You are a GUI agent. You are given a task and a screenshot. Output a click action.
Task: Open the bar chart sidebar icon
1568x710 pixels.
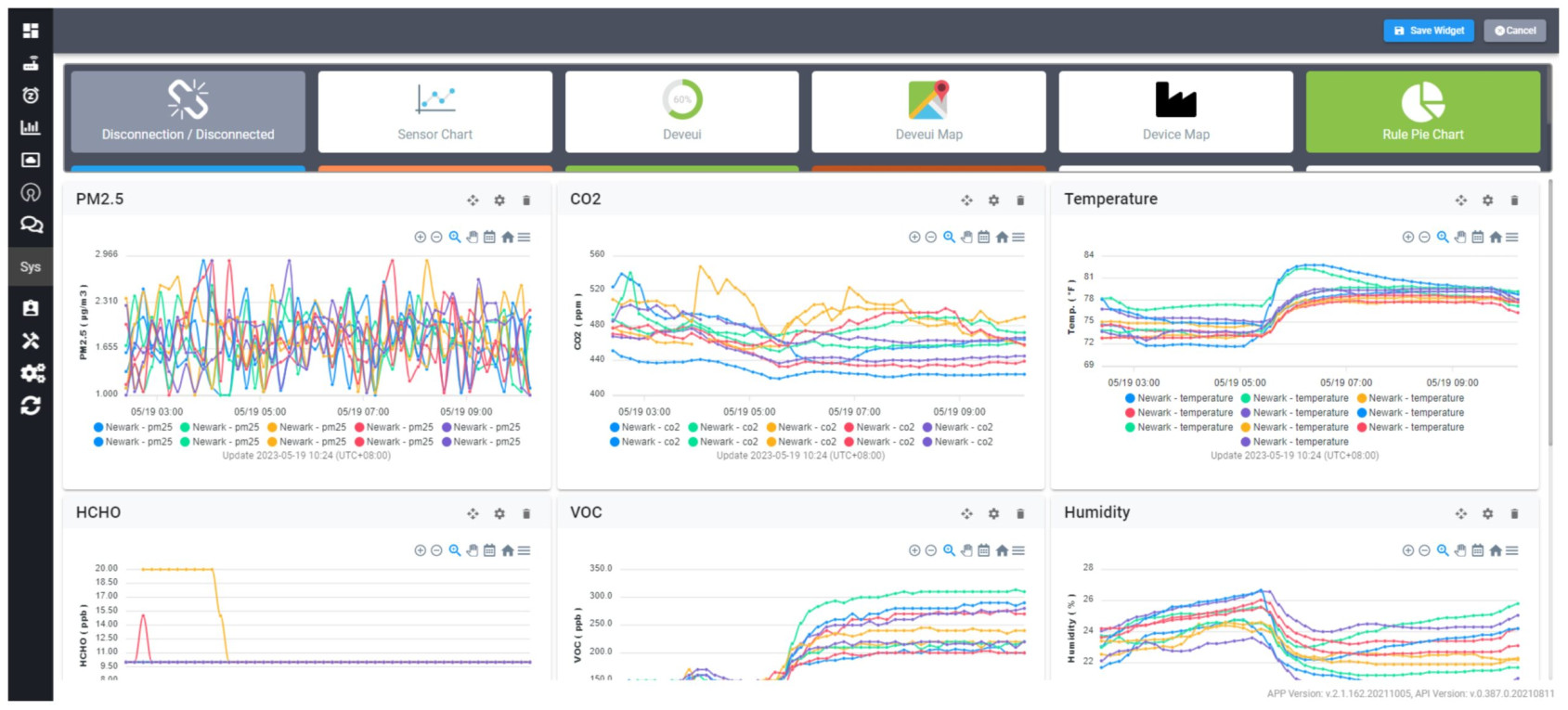31,127
